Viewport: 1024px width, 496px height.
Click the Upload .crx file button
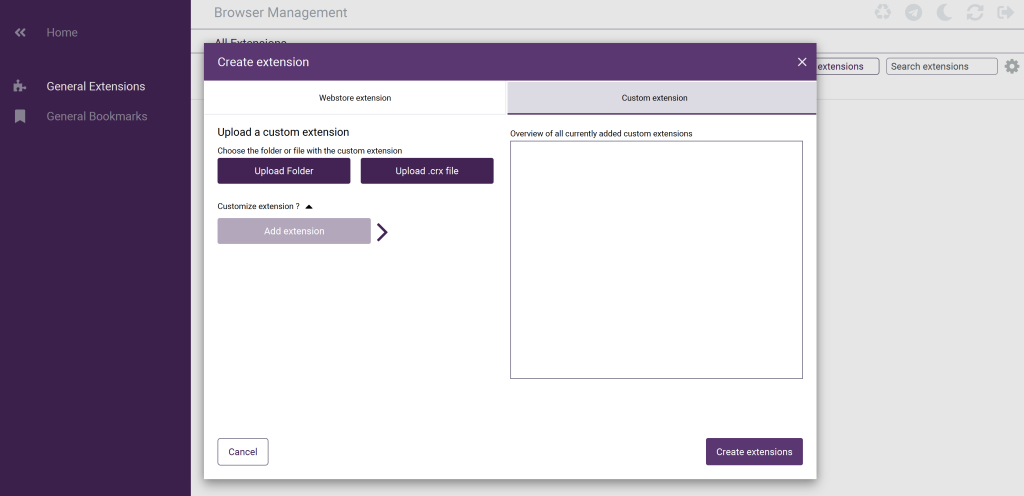coord(427,171)
